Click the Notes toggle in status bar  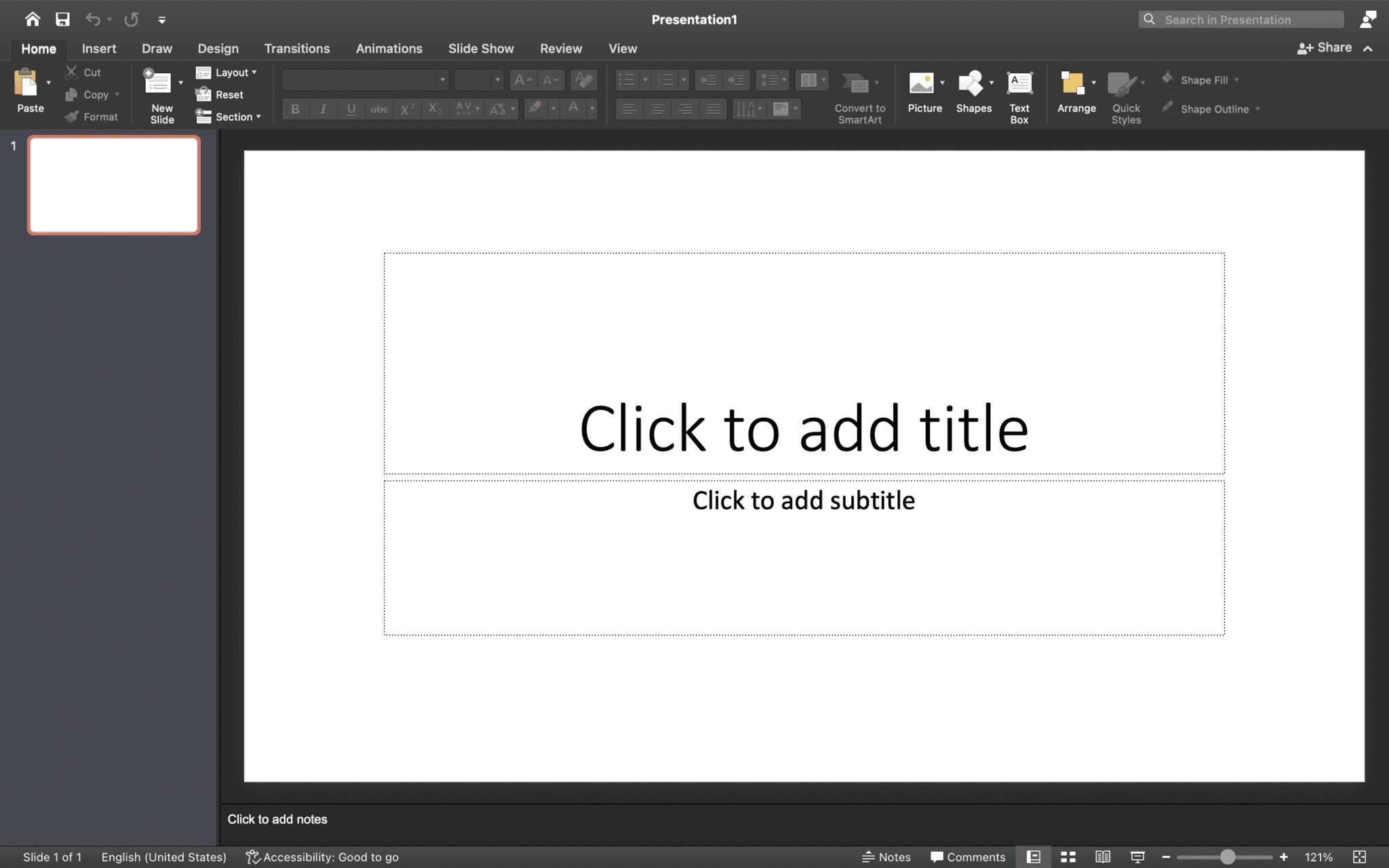(886, 857)
